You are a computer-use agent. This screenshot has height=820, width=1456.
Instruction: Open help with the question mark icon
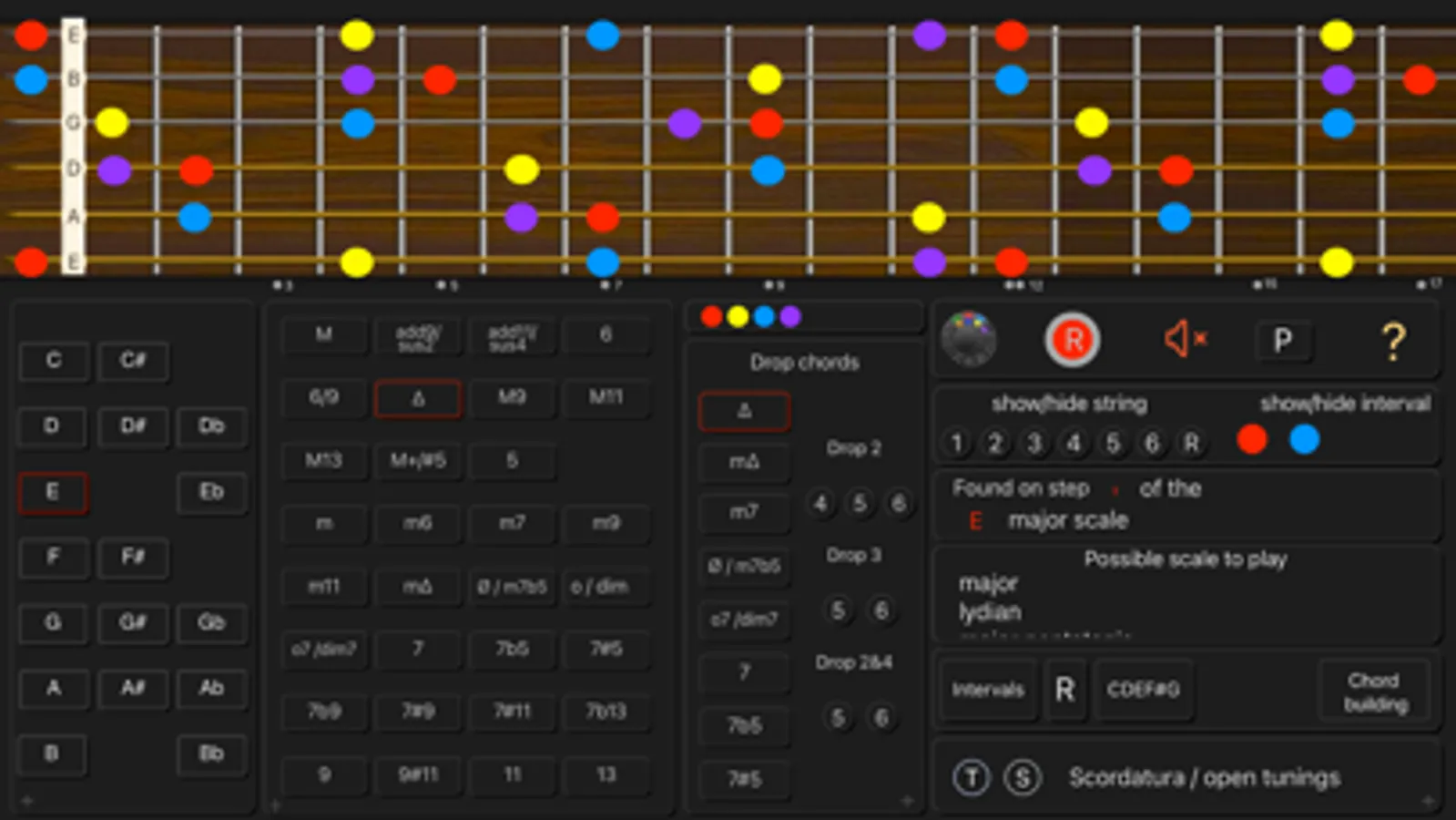1393,342
